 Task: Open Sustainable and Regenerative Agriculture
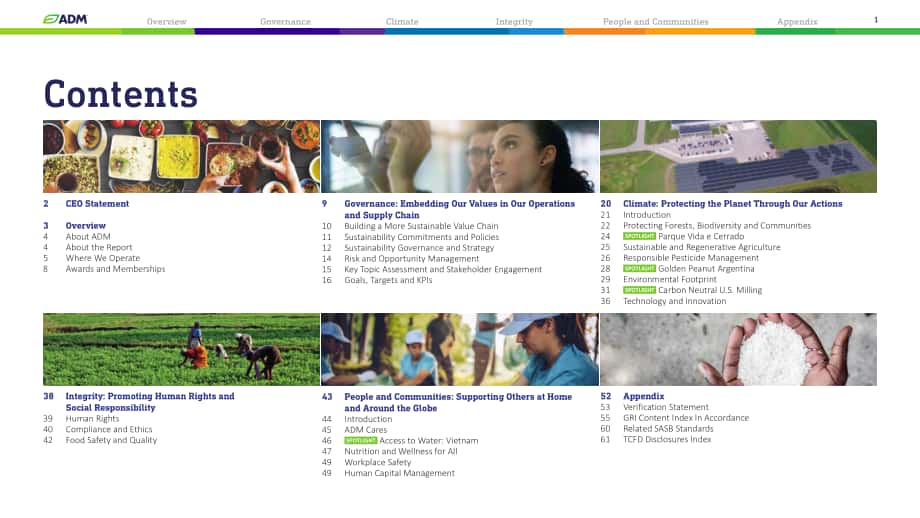point(702,247)
